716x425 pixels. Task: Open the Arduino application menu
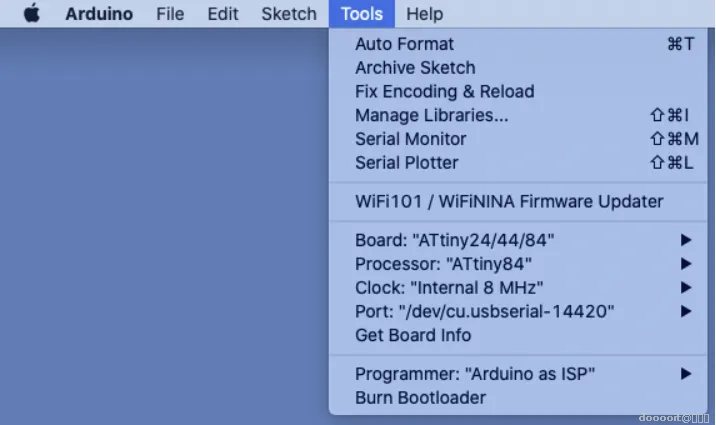click(99, 14)
